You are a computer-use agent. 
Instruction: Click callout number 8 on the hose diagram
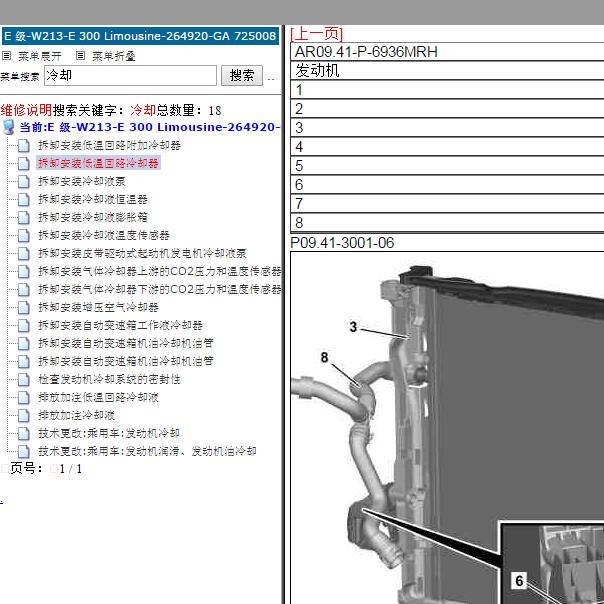pos(324,357)
